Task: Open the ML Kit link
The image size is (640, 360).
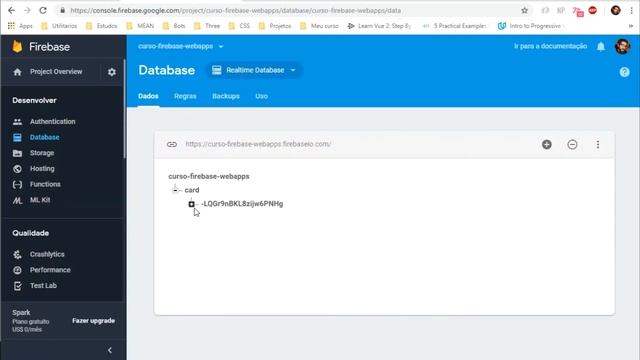Action: (x=40, y=200)
